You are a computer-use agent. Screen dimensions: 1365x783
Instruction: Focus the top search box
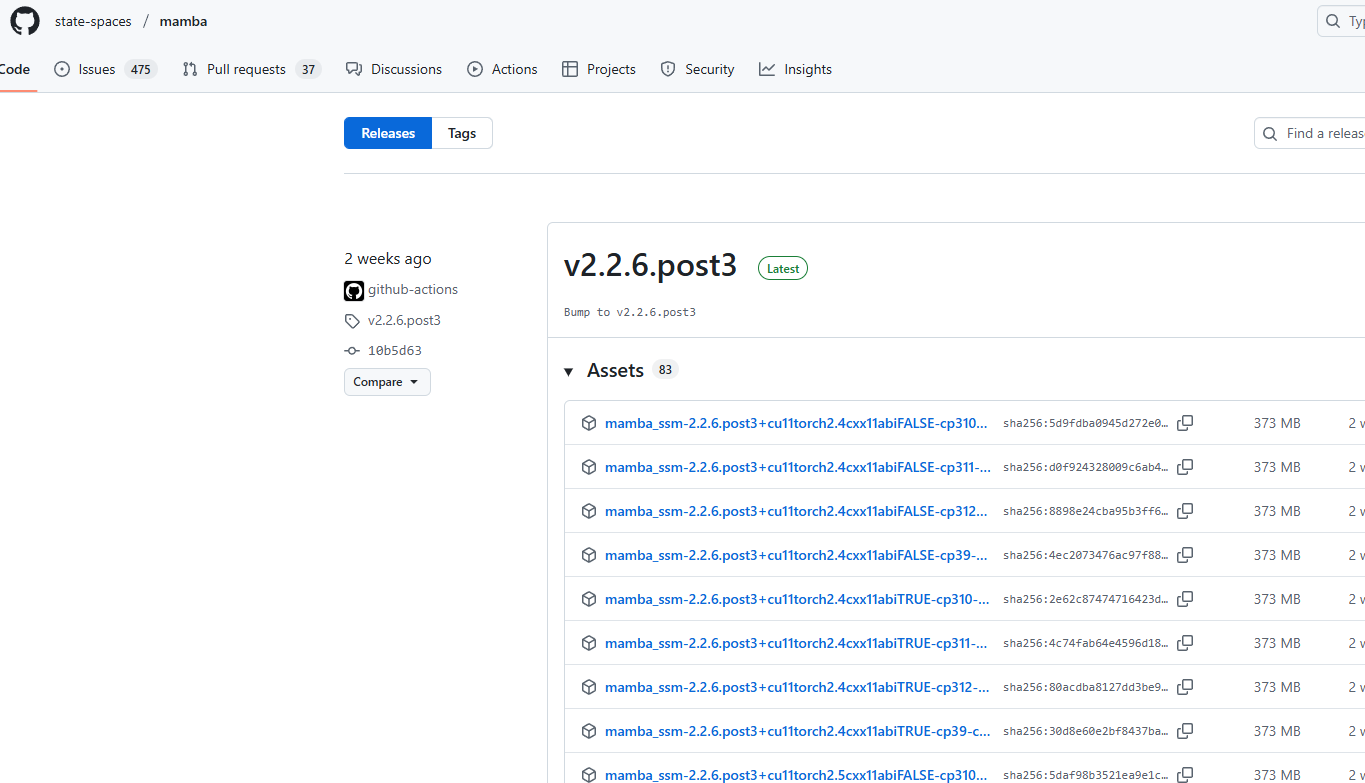(x=1341, y=21)
